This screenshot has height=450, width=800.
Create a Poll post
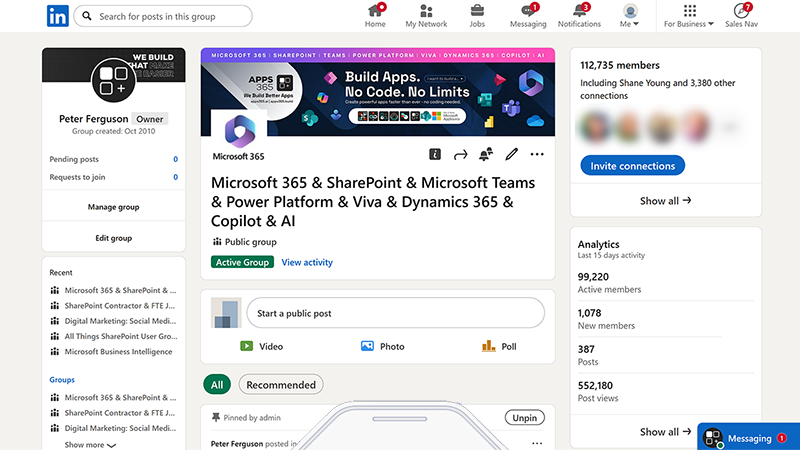point(499,346)
